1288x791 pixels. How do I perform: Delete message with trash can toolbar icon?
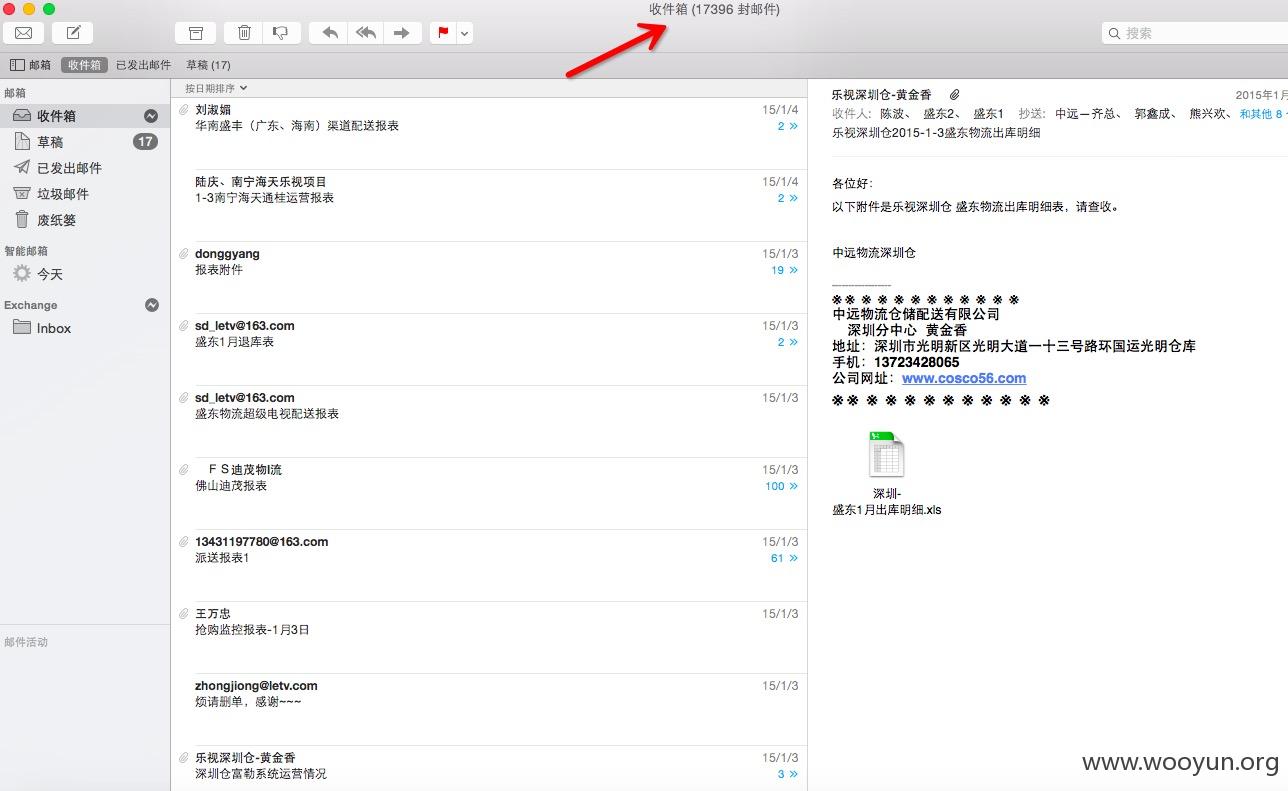[x=244, y=33]
